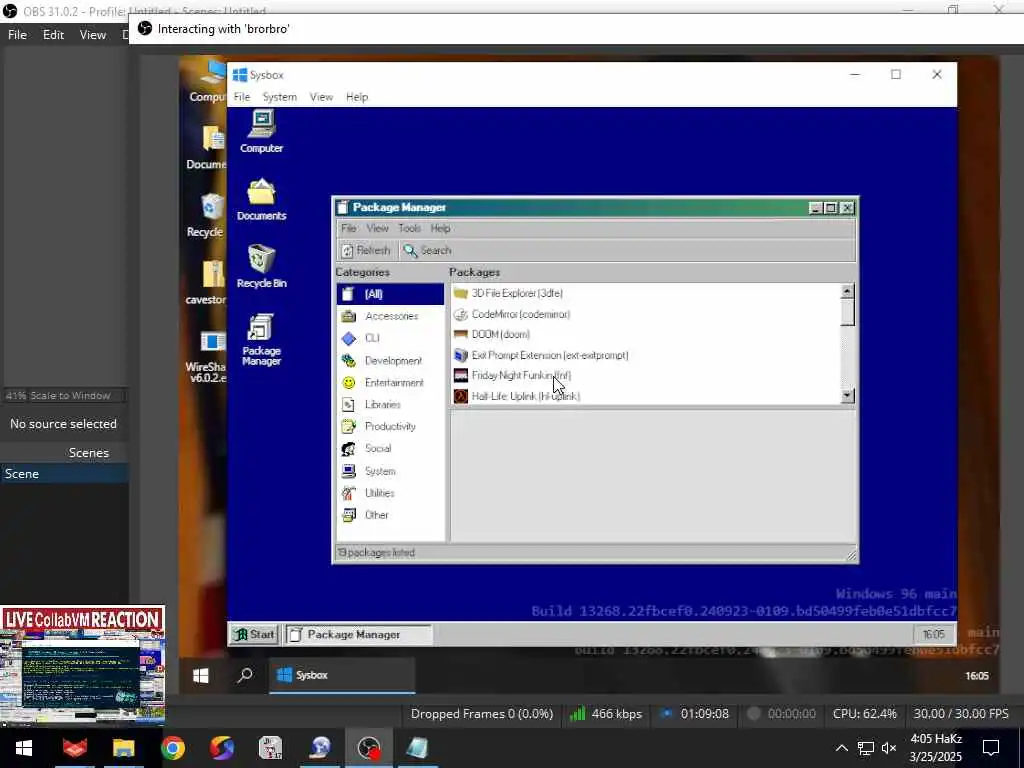Screen dimensions: 1024x768
Task: Open the Sysbox View menu
Action: click(321, 97)
